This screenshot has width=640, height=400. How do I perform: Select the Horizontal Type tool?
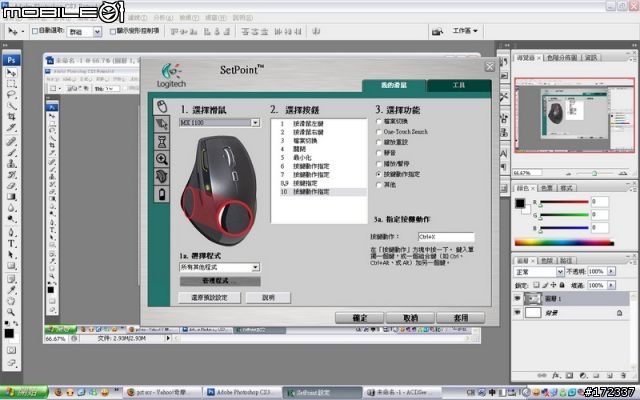coord(11,244)
